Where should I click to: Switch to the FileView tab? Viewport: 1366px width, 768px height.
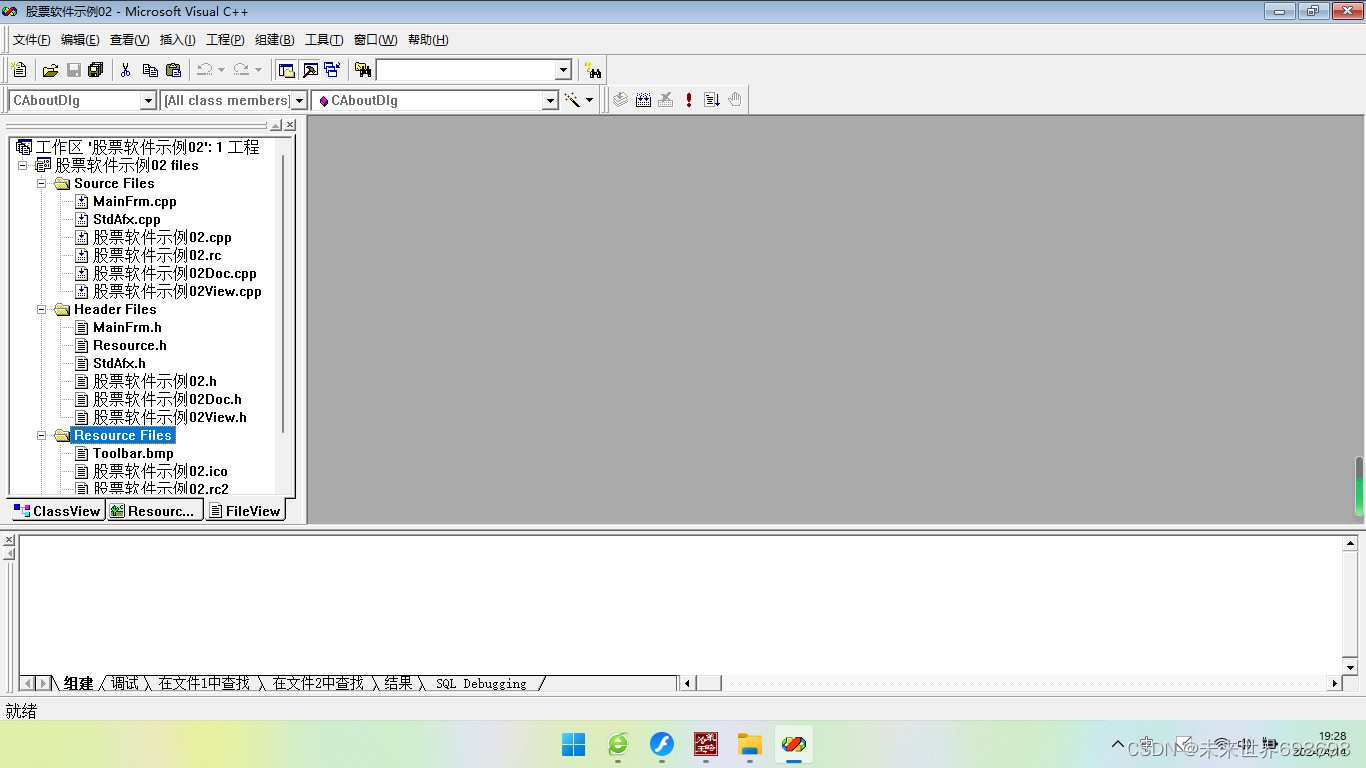coord(245,511)
